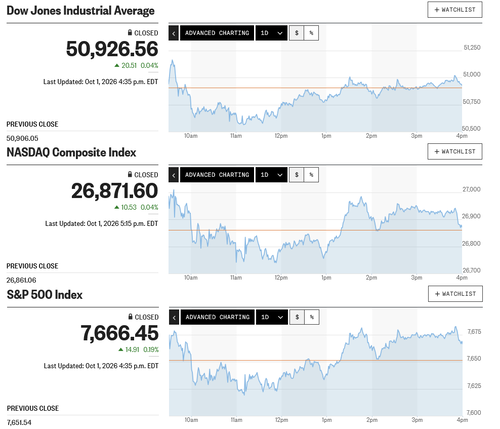Add NASDAQ Composite Index to watchlist
This screenshot has height=429, width=500.
(x=455, y=152)
